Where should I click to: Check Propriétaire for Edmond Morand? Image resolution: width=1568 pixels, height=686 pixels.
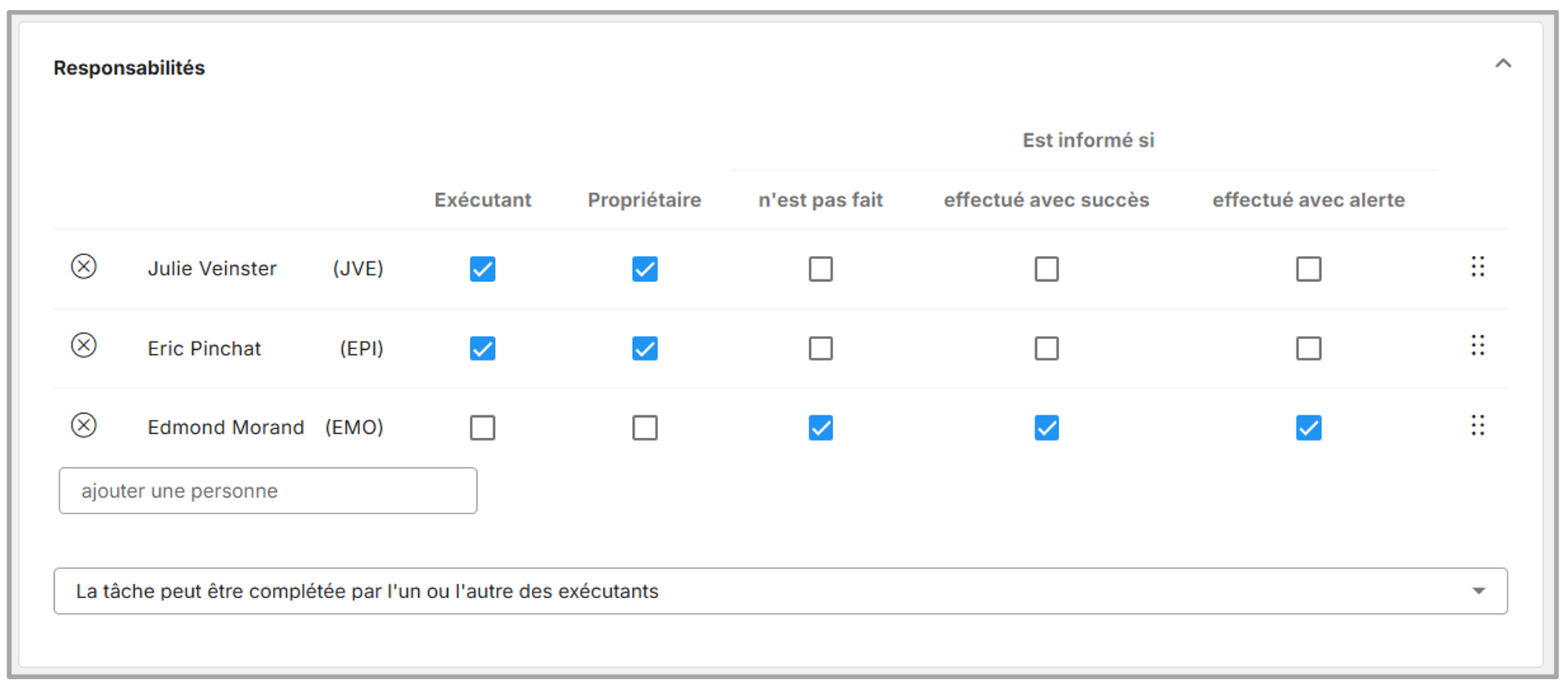point(645,428)
